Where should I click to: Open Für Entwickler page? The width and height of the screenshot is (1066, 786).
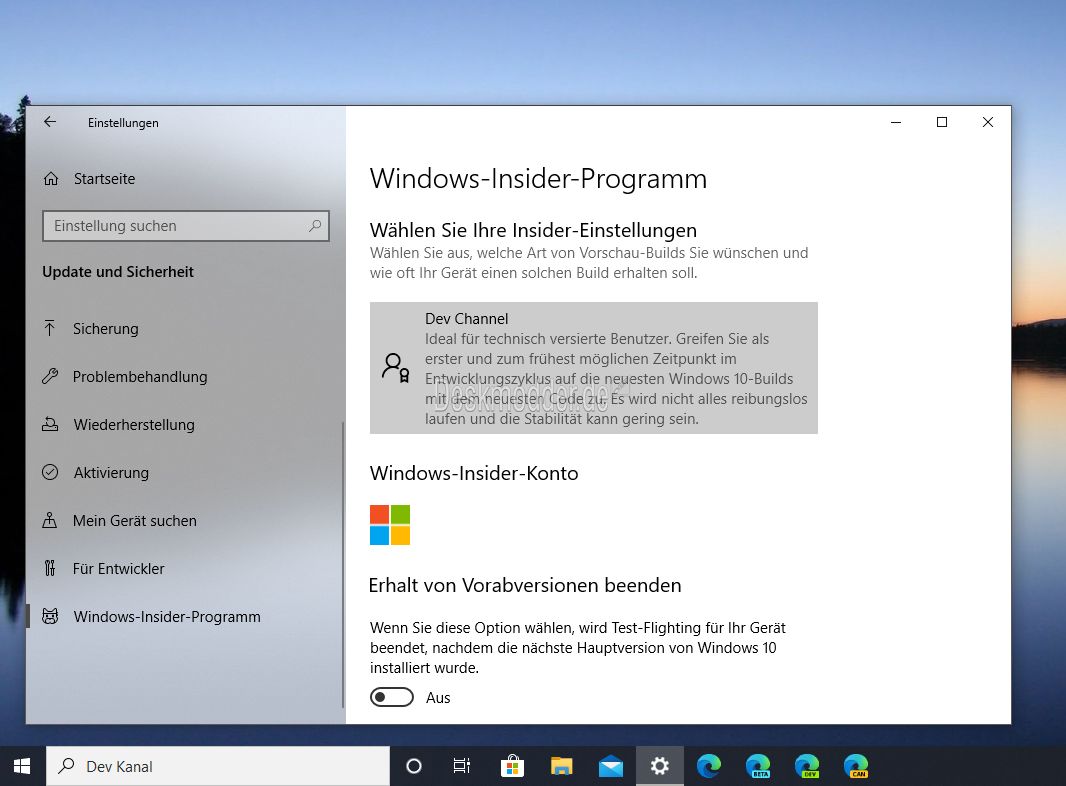[x=185, y=568]
